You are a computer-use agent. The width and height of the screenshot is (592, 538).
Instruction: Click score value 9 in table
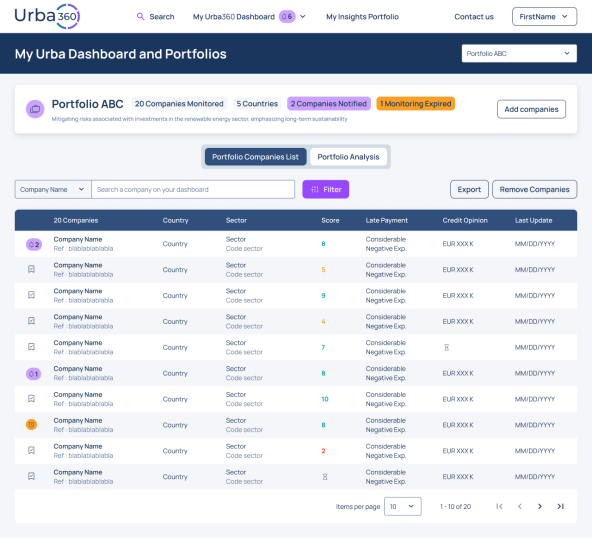[324, 296]
